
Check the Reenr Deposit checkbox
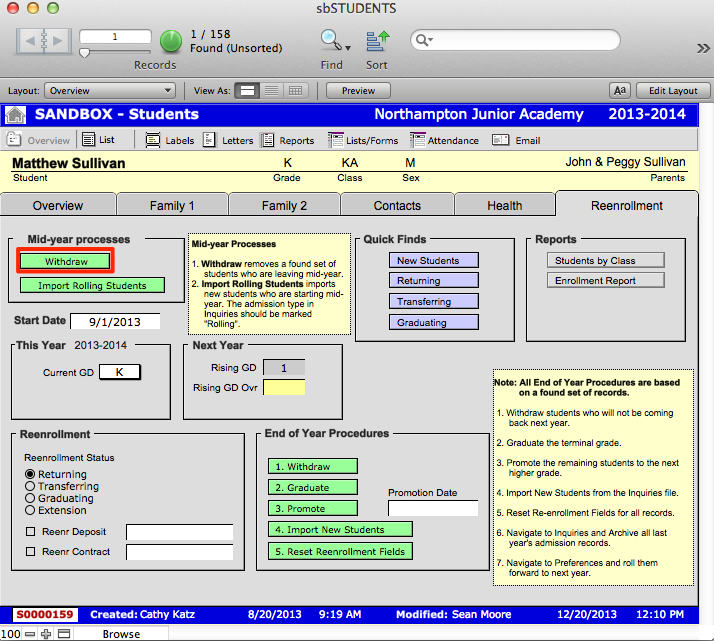(30, 532)
